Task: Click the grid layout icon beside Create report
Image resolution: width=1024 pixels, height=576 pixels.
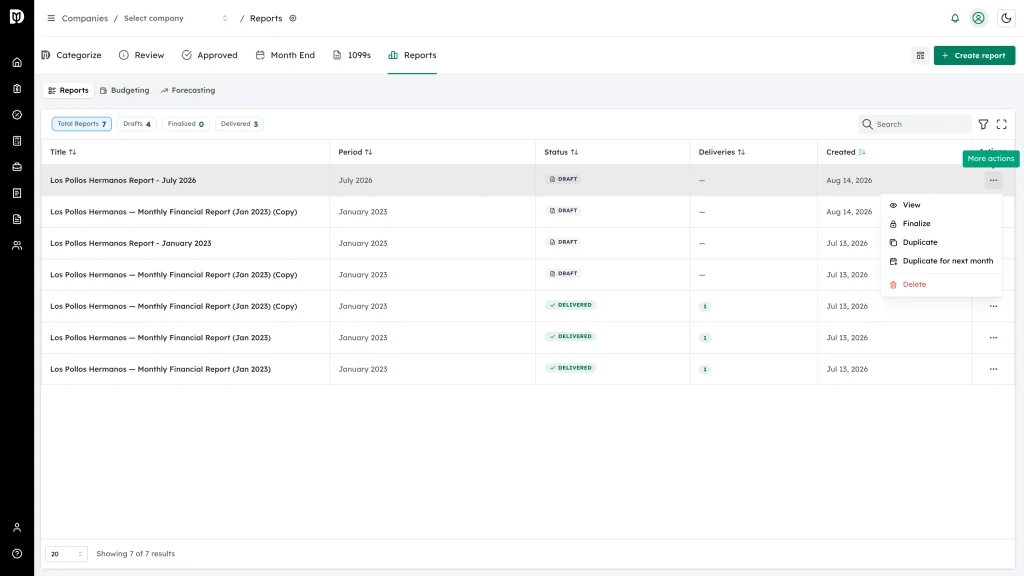Action: point(920,56)
